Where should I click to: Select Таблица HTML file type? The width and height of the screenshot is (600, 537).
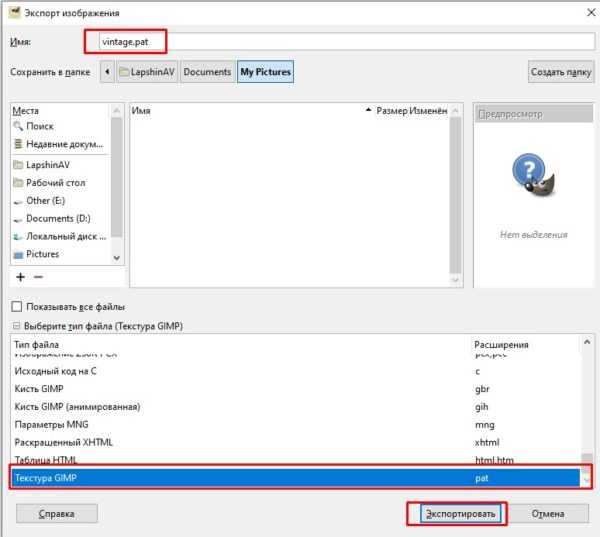tap(295, 459)
